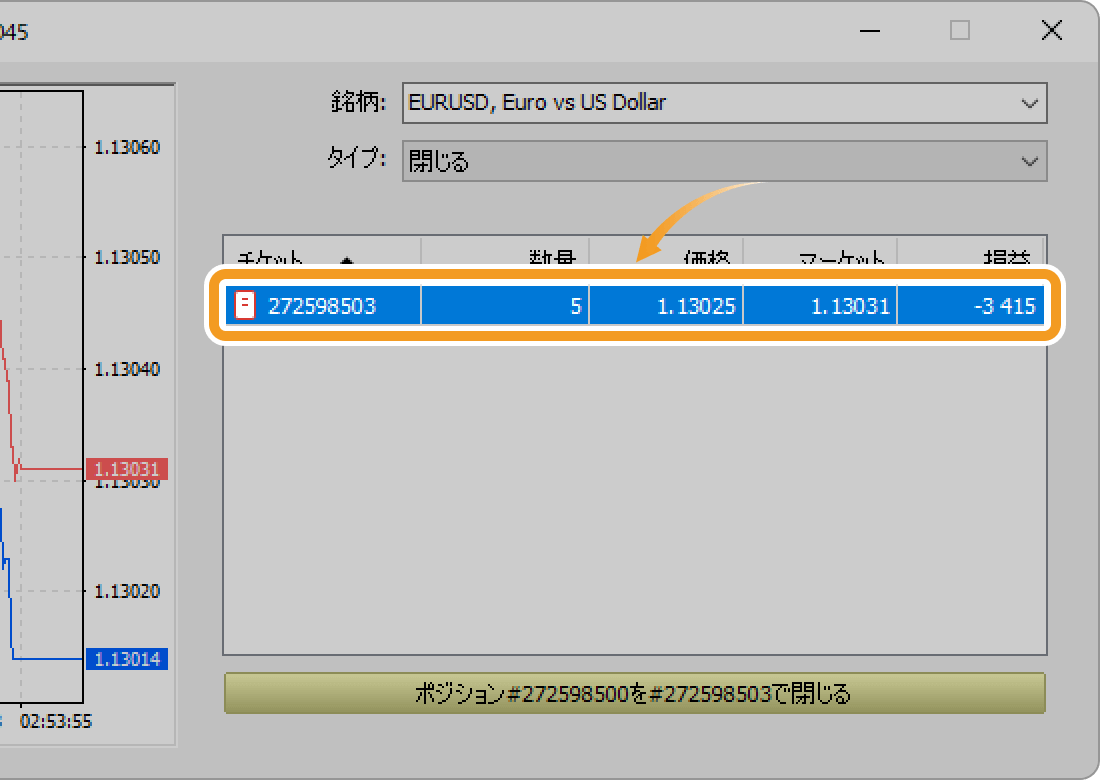Click the sell position icon beside ticket 272598503
Image resolution: width=1100 pixels, height=780 pixels.
(x=245, y=306)
